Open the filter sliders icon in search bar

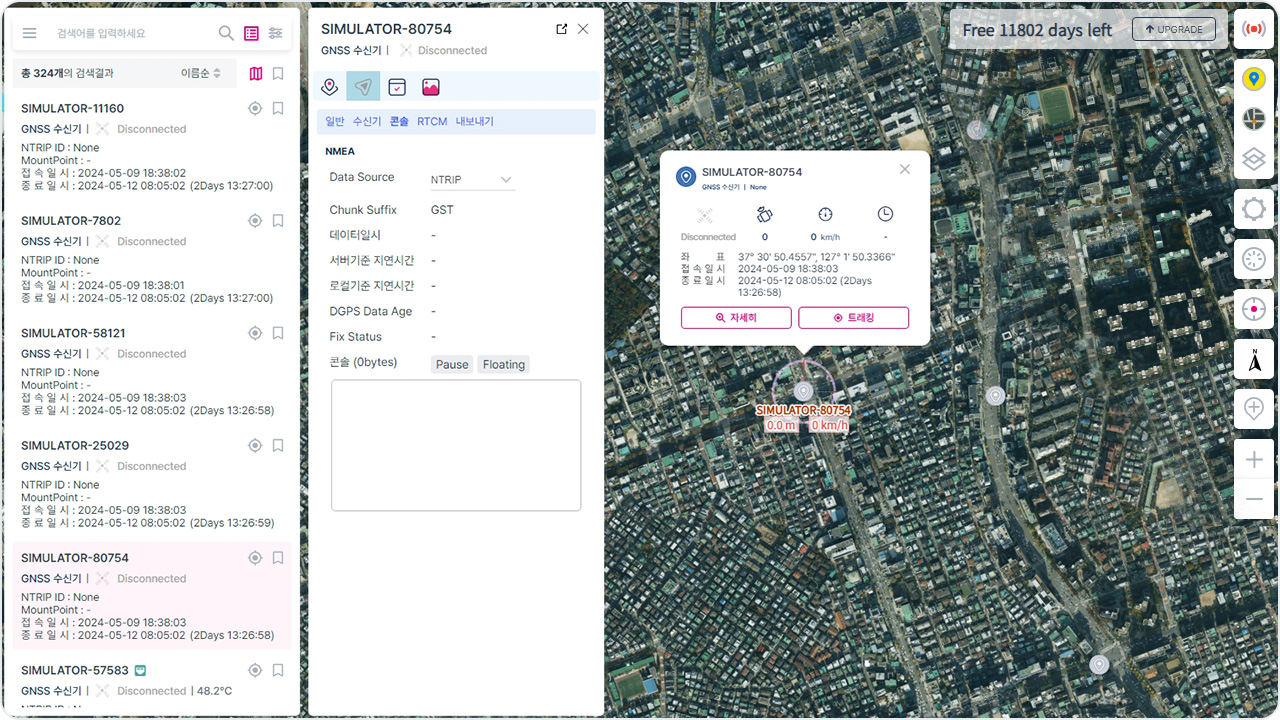pos(276,33)
